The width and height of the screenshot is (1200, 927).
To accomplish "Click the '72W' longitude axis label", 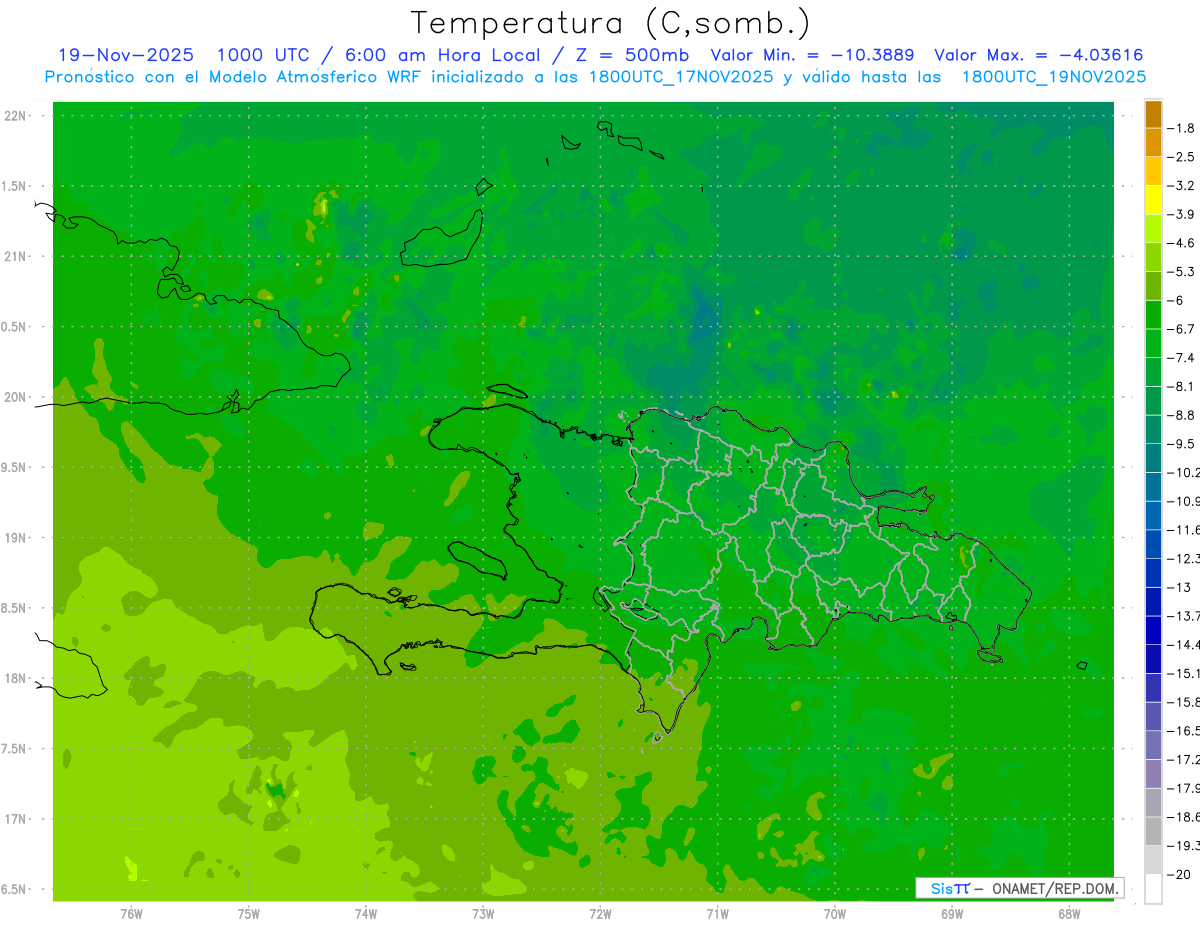I will (x=601, y=913).
